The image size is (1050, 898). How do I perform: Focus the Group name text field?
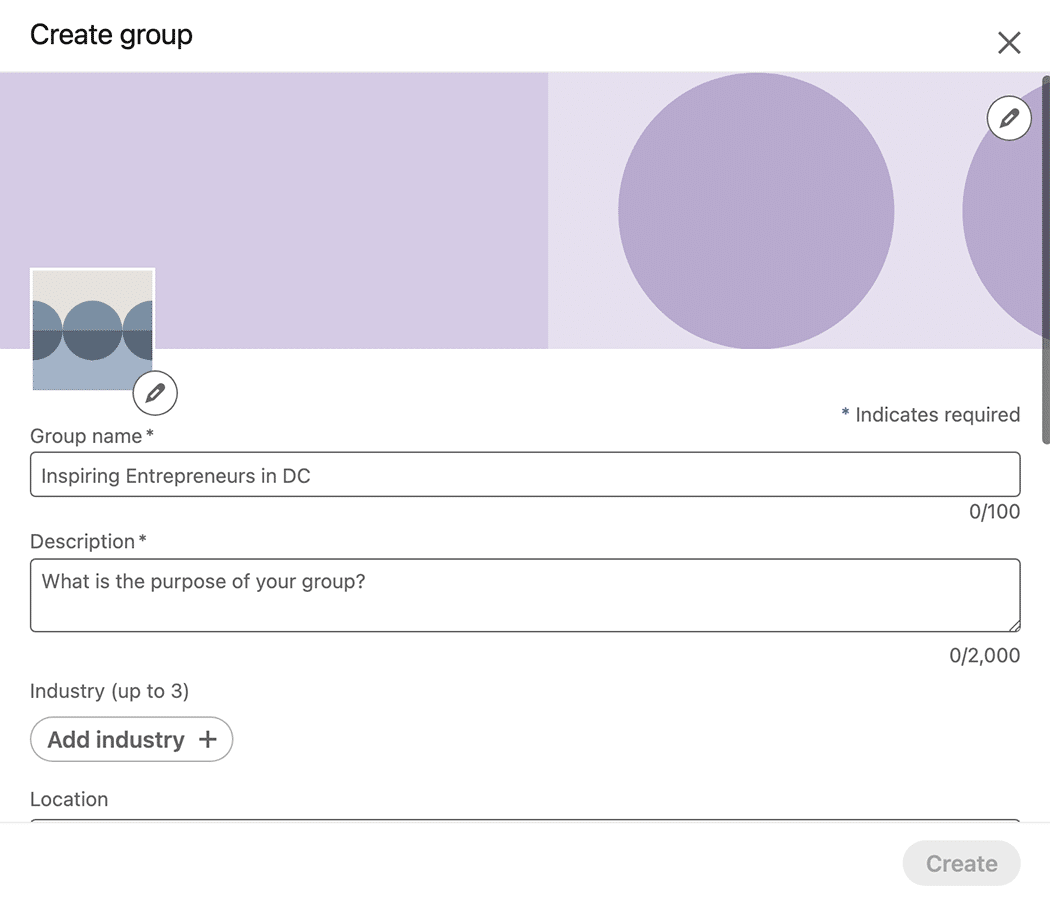coord(525,475)
